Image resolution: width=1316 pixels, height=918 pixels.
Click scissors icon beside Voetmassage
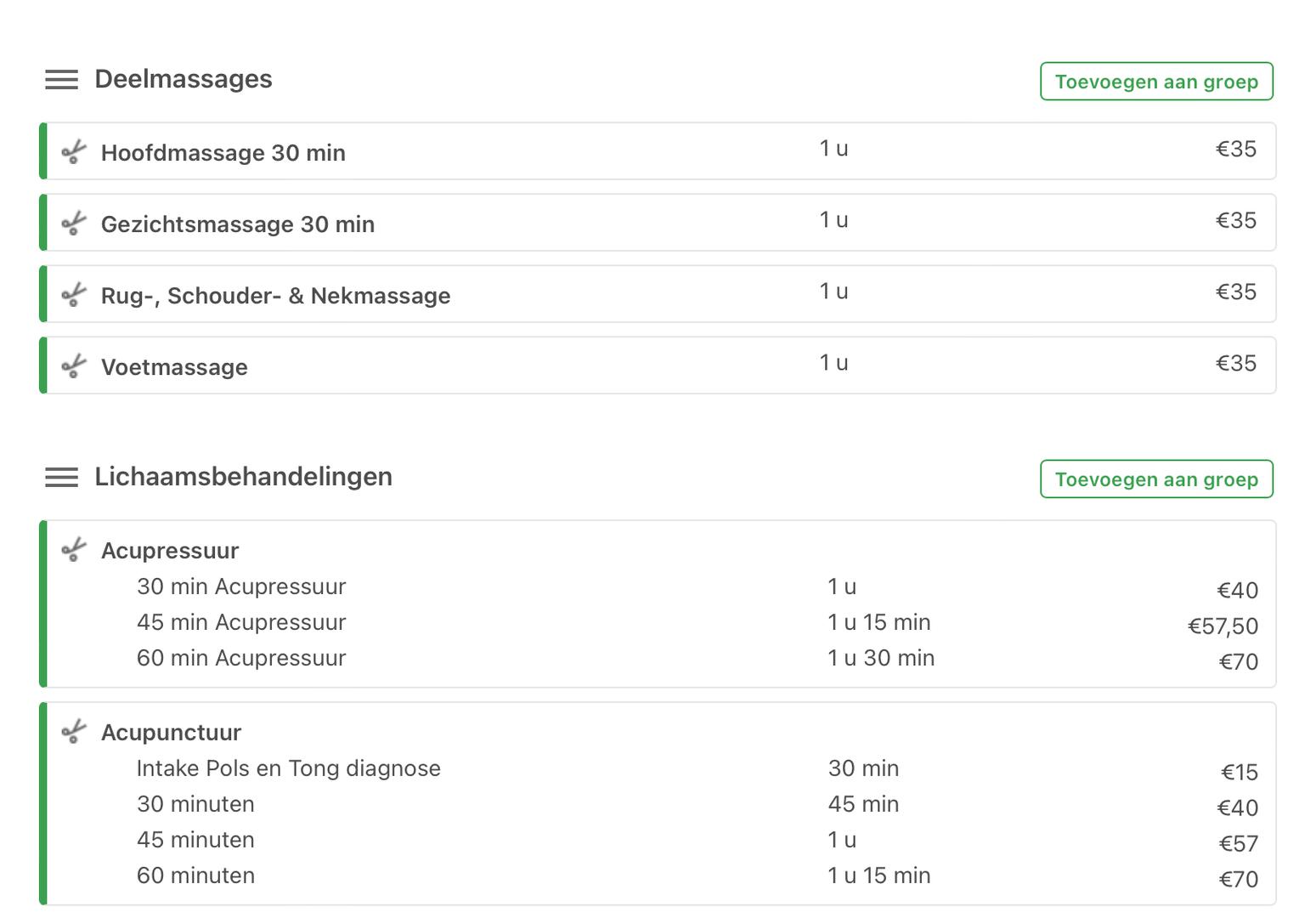click(74, 366)
